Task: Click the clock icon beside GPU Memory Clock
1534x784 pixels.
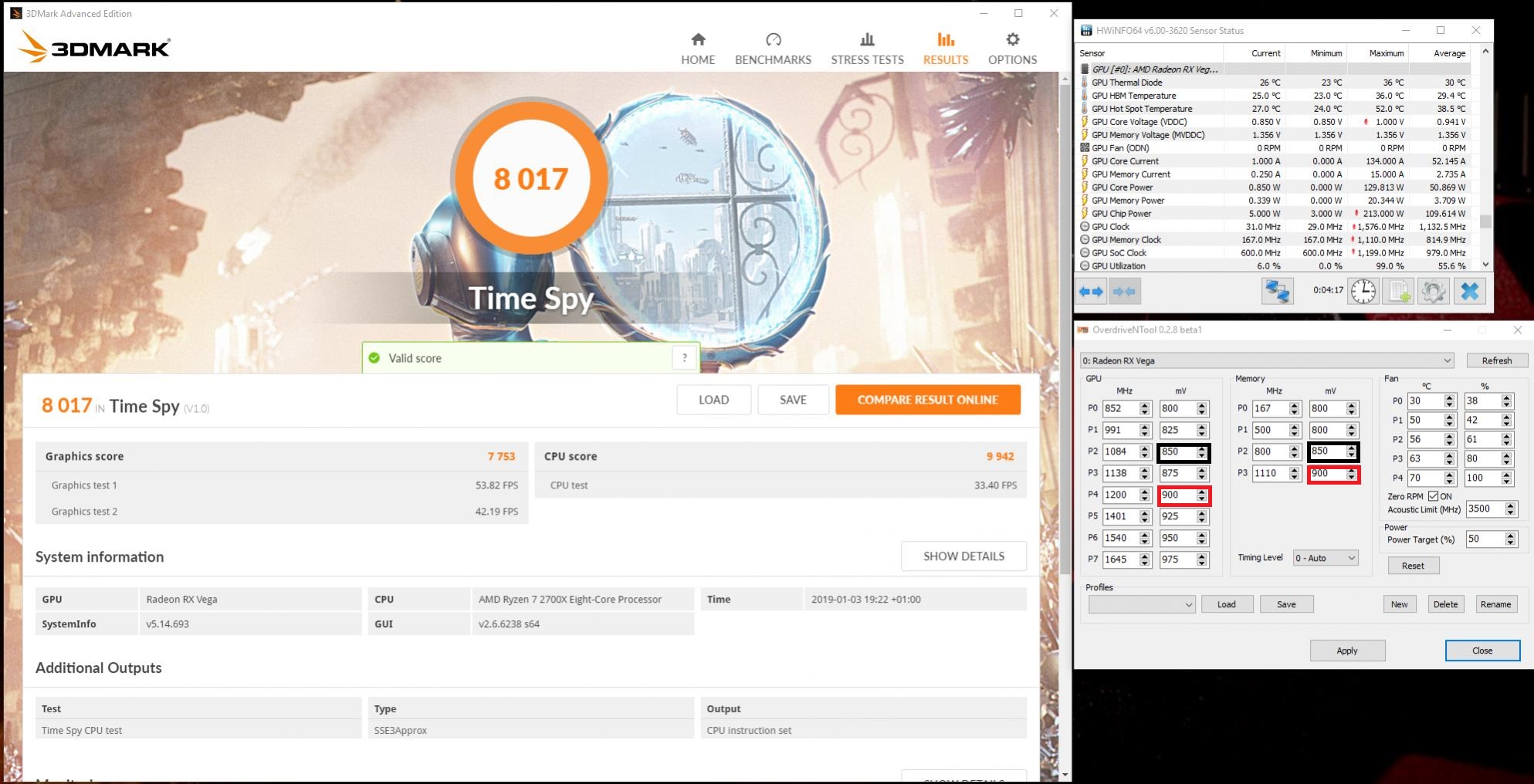Action: pyautogui.click(x=1085, y=240)
